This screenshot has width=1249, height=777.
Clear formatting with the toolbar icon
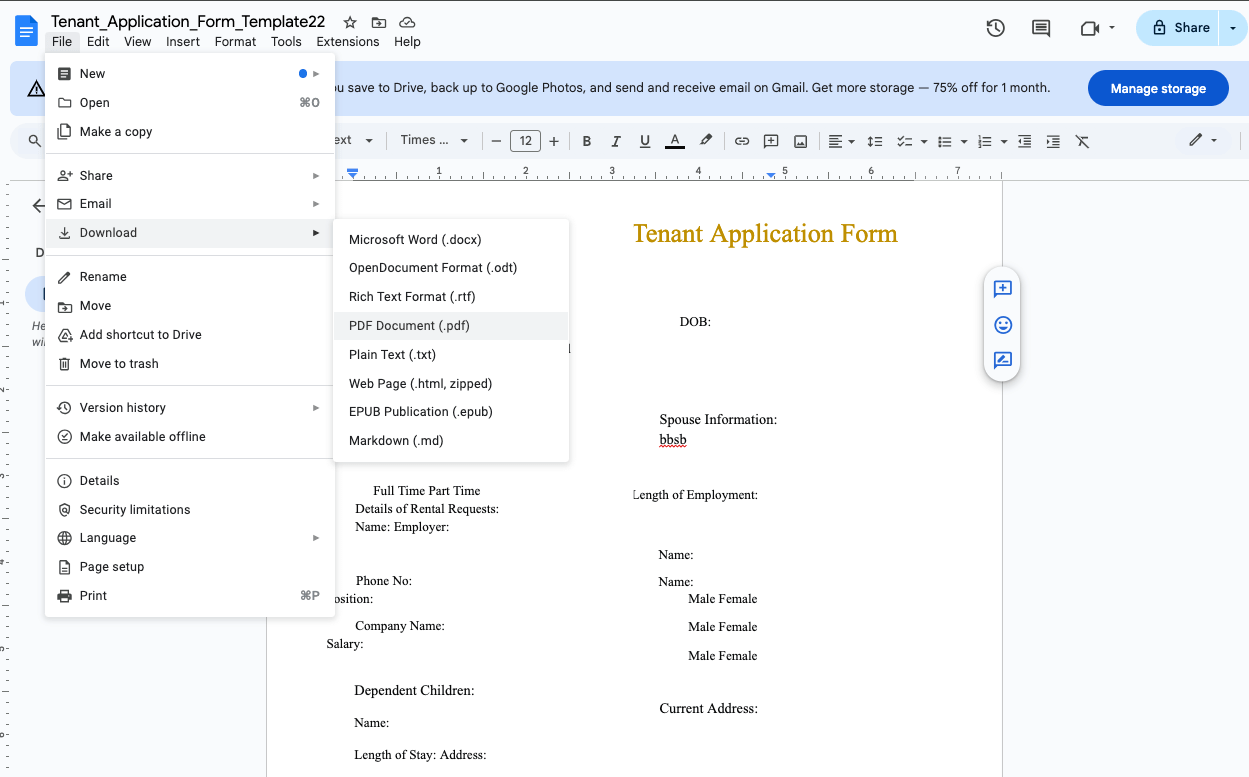tap(1082, 141)
